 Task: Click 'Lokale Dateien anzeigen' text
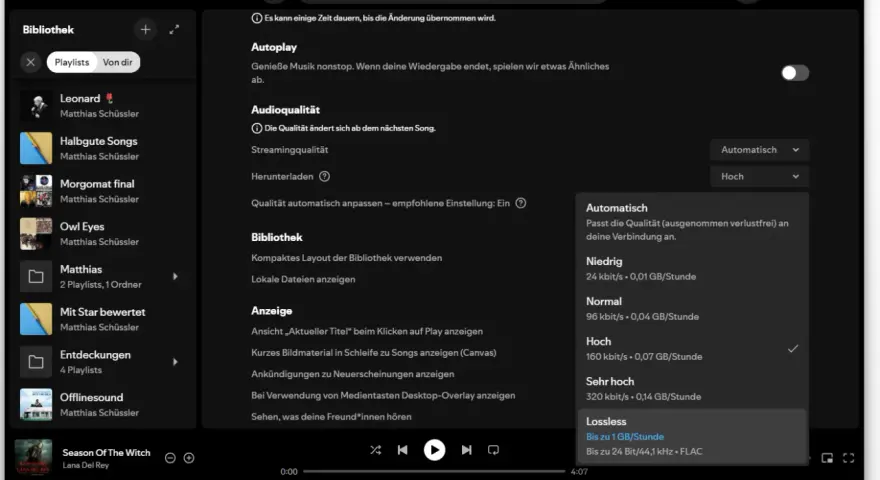pyautogui.click(x=303, y=280)
